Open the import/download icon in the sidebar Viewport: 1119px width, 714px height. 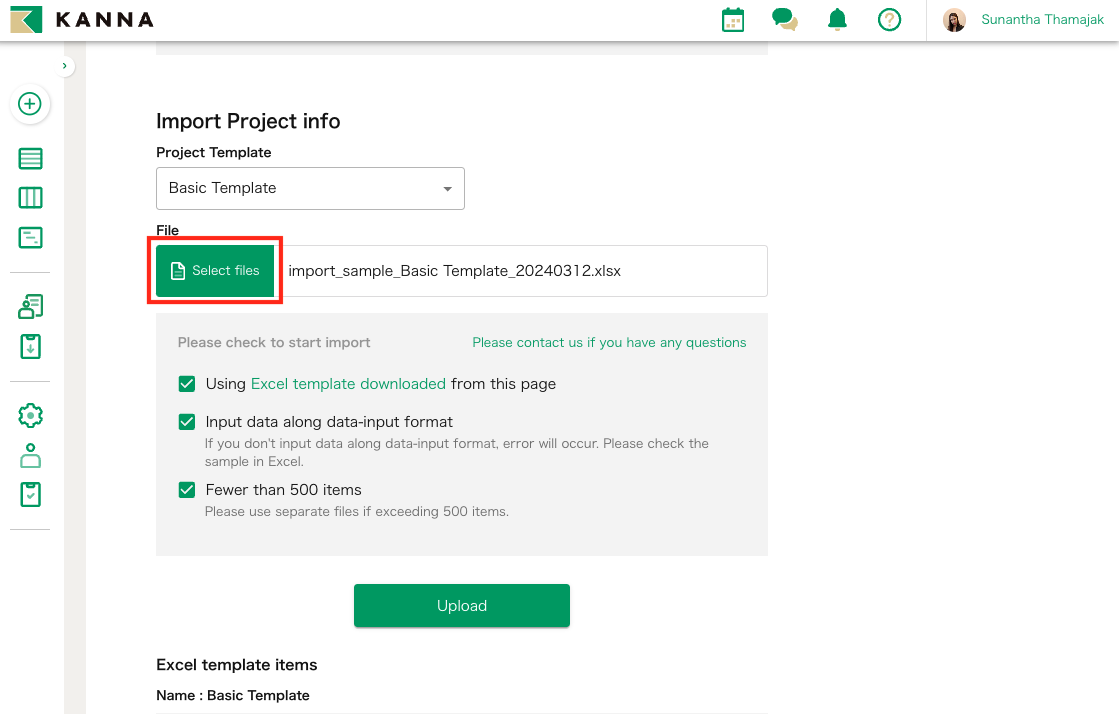(x=29, y=346)
